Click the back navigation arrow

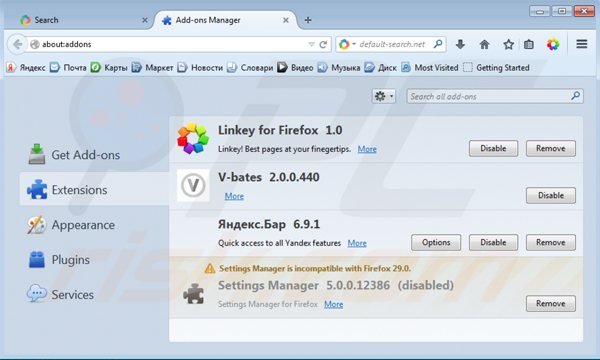click(x=17, y=44)
